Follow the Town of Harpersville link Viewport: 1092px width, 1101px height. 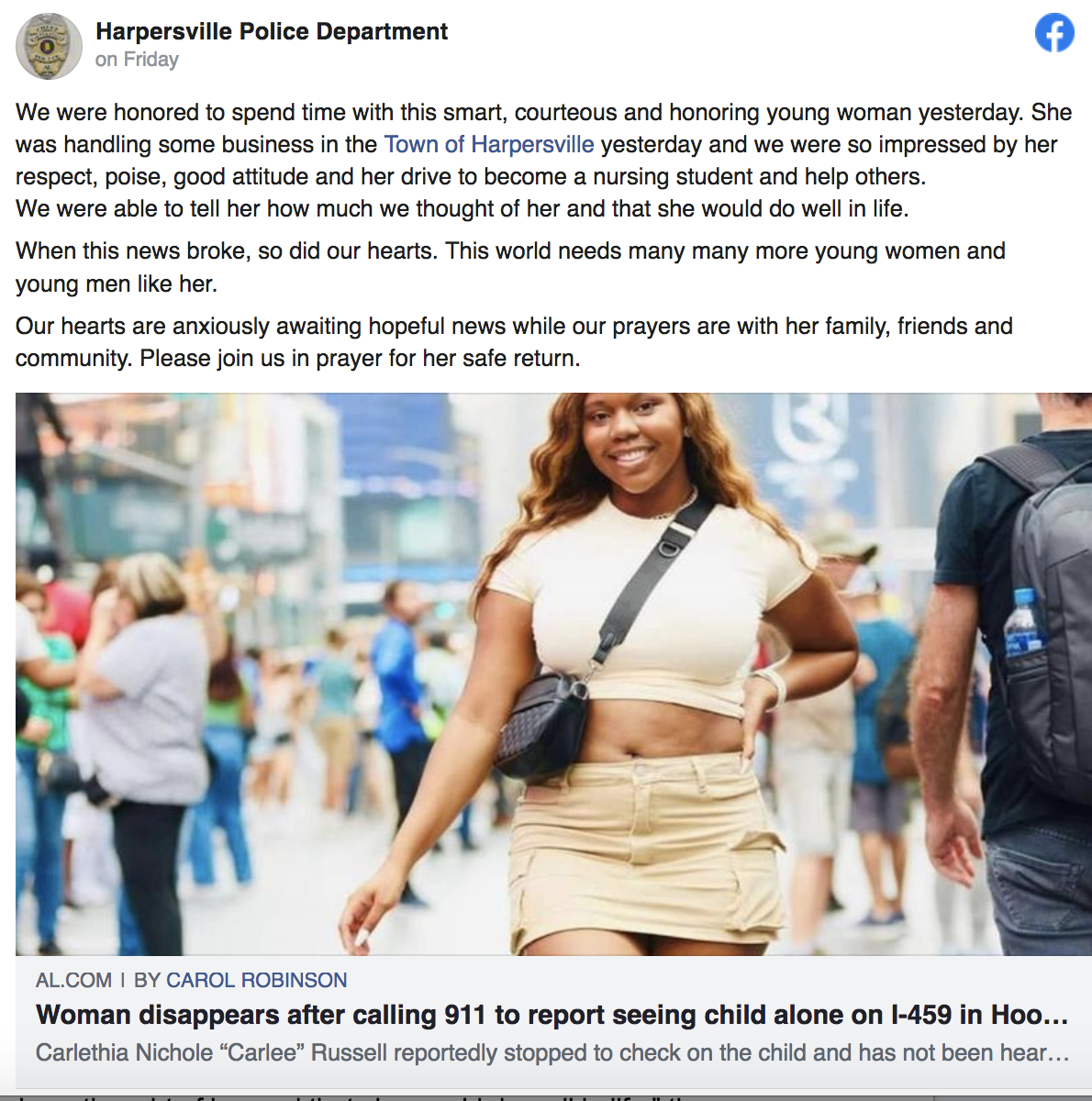point(489,144)
